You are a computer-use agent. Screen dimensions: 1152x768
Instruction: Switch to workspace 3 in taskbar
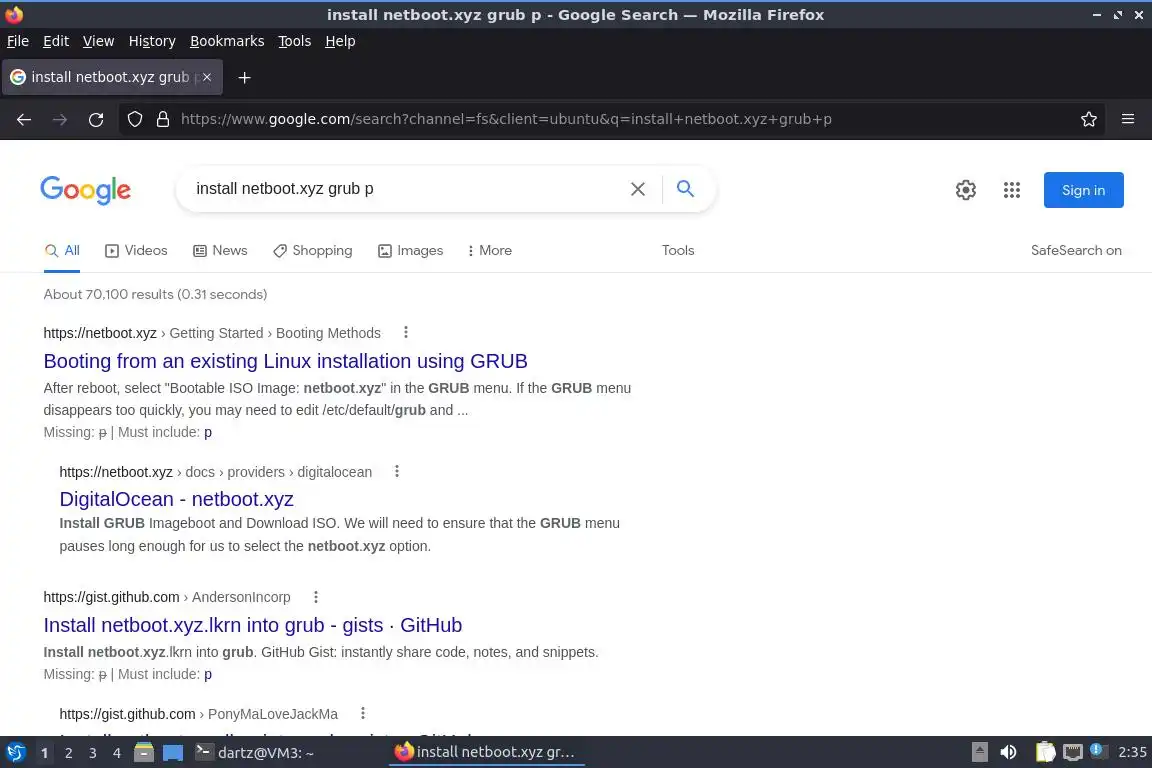pos(93,753)
